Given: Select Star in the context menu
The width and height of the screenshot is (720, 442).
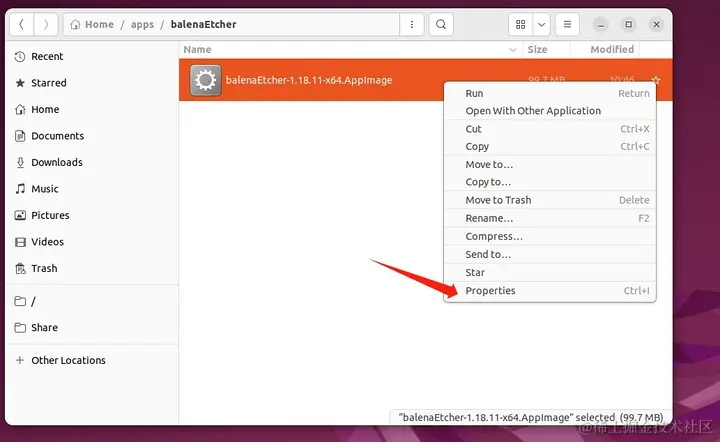Looking at the screenshot, I should point(550,273).
